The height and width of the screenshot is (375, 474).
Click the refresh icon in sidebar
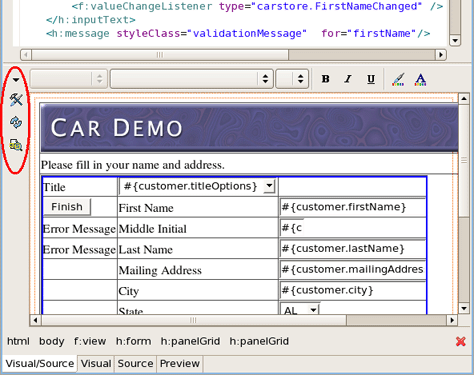[x=16, y=122]
